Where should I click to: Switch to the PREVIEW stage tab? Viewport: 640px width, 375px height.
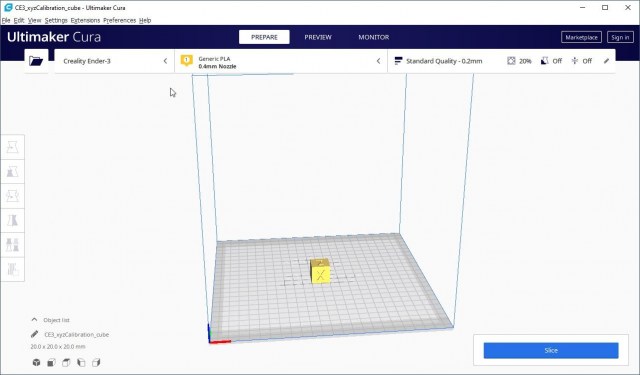318,37
